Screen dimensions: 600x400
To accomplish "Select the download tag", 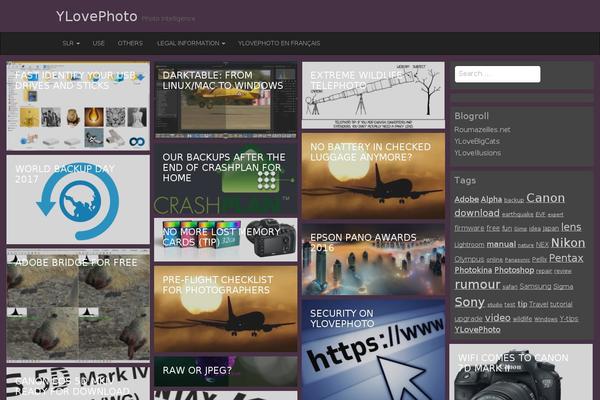I will [477, 213].
